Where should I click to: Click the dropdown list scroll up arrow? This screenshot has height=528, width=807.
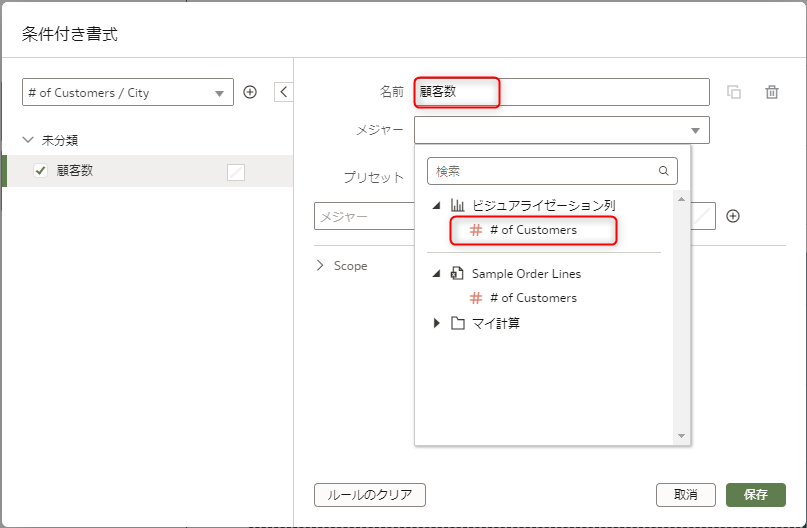point(681,199)
